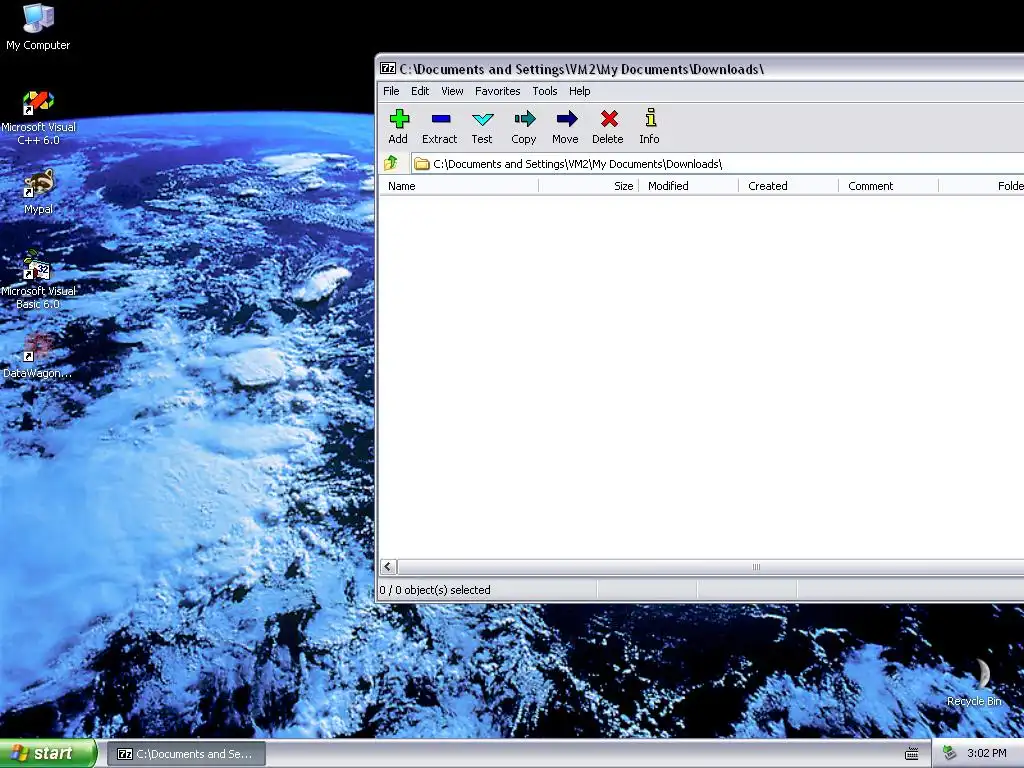This screenshot has width=1024, height=768.
Task: Open the View menu
Action: [452, 91]
